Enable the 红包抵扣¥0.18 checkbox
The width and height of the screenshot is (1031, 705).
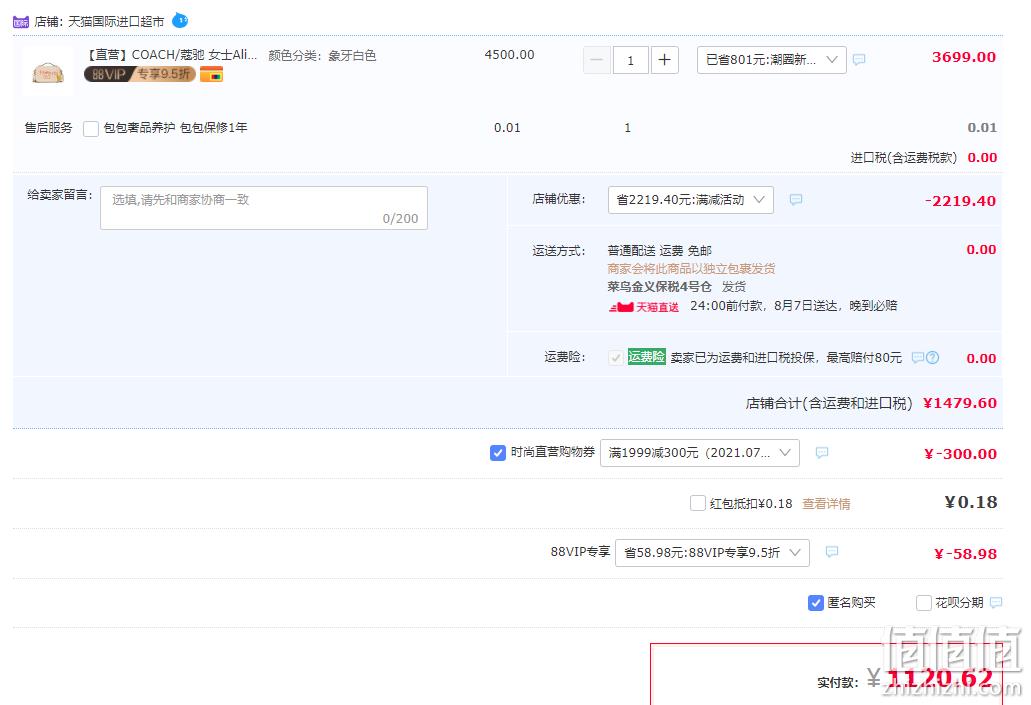pyautogui.click(x=698, y=503)
